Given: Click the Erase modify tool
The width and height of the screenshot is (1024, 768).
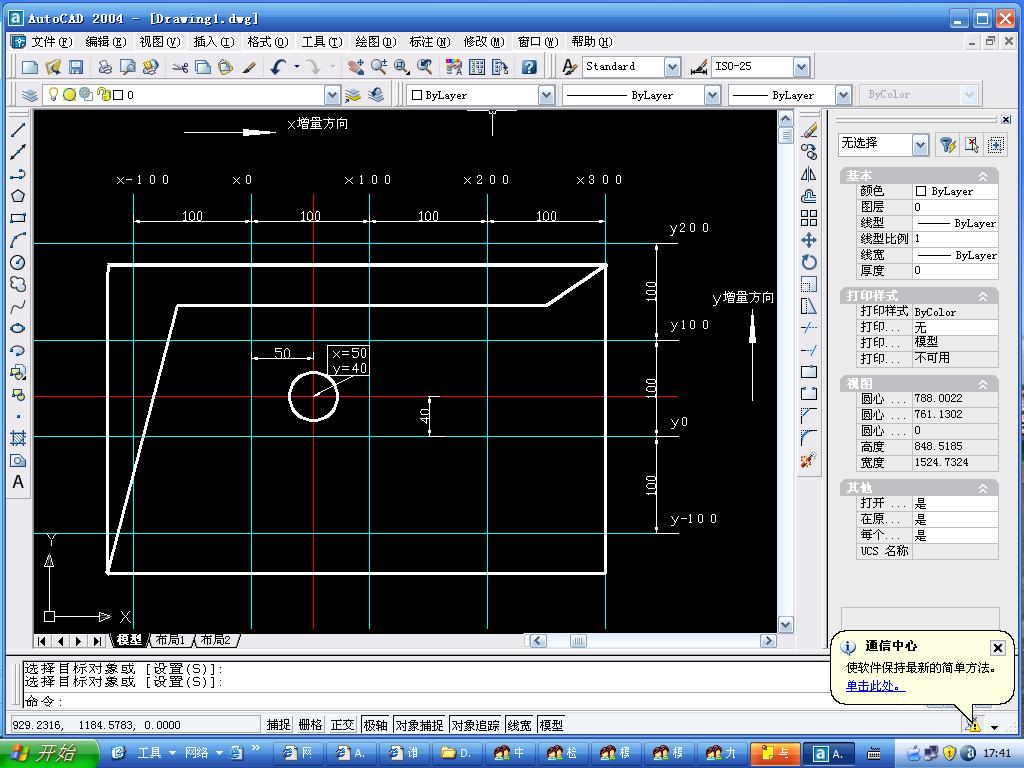Looking at the screenshot, I should pos(809,130).
